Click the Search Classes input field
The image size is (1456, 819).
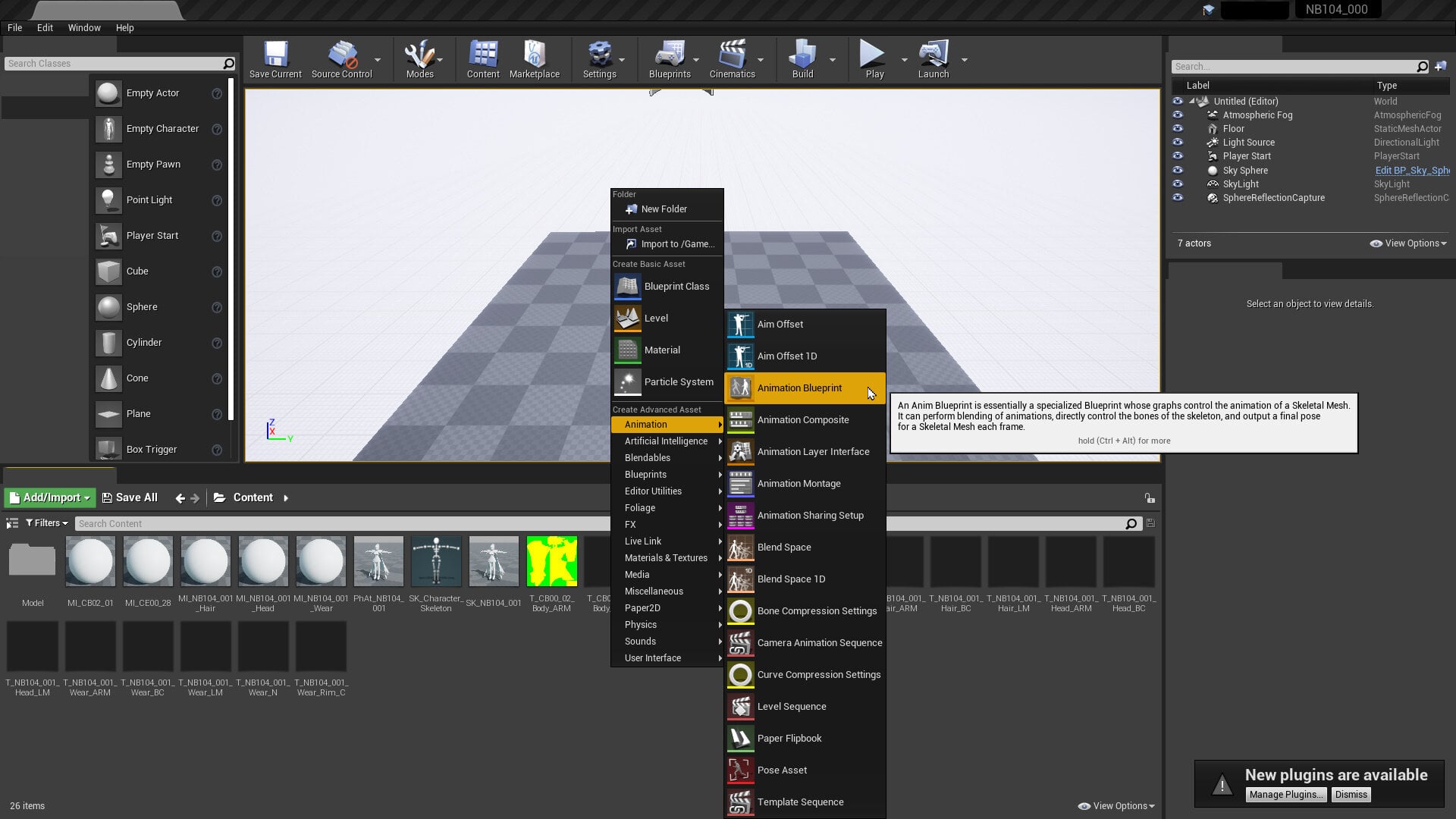114,64
